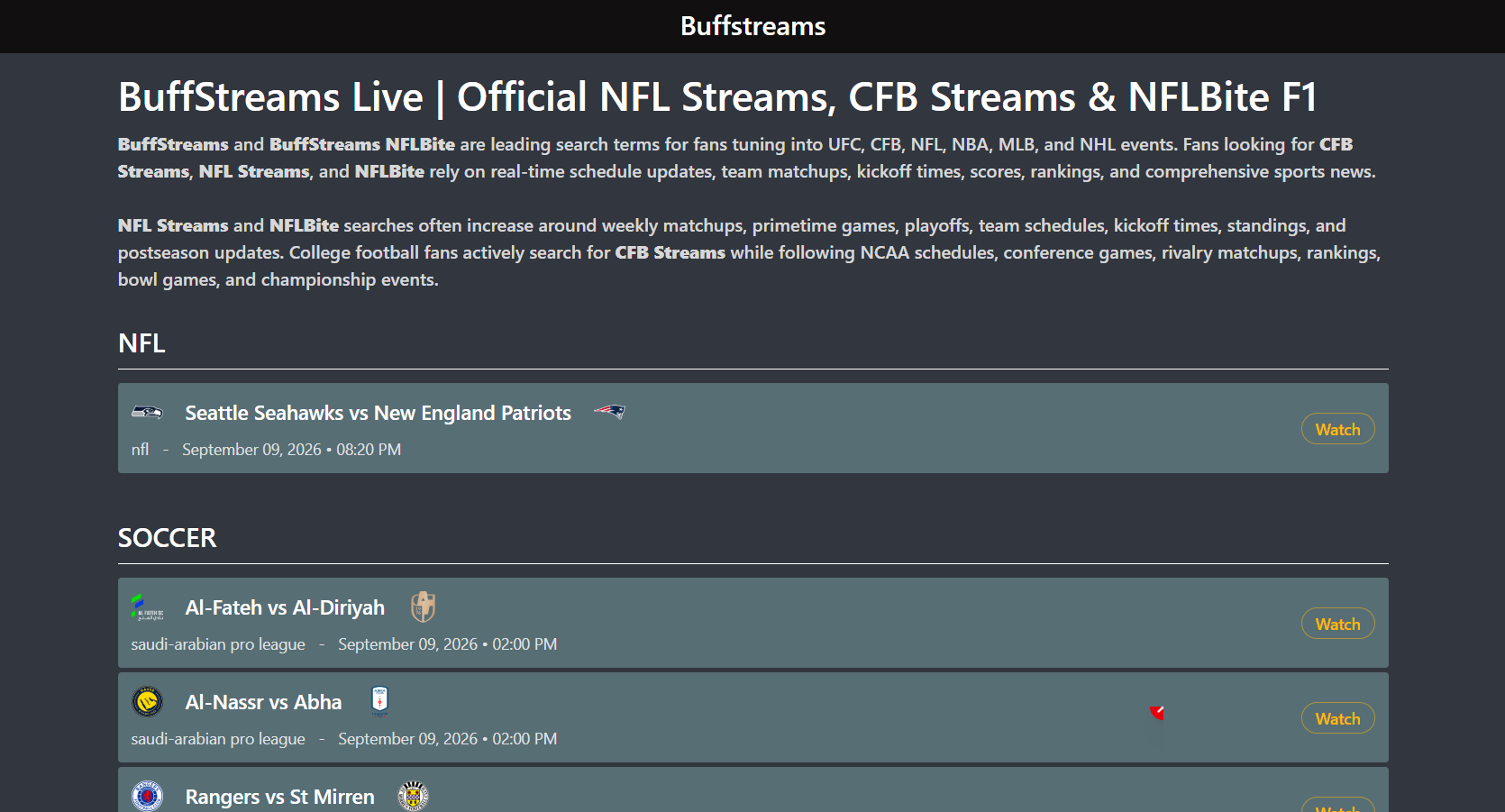Click the Al-Fateh match time 02:00 PM
Viewport: 1505px width, 812px height.
click(x=524, y=644)
